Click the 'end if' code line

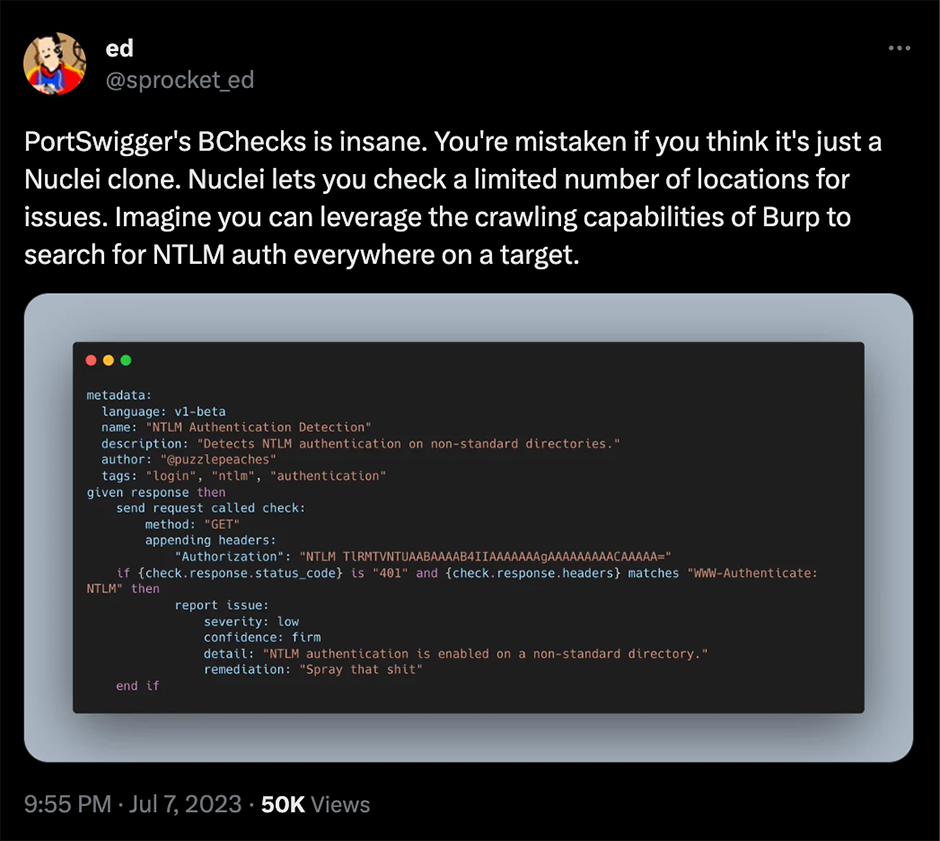pyautogui.click(x=137, y=685)
